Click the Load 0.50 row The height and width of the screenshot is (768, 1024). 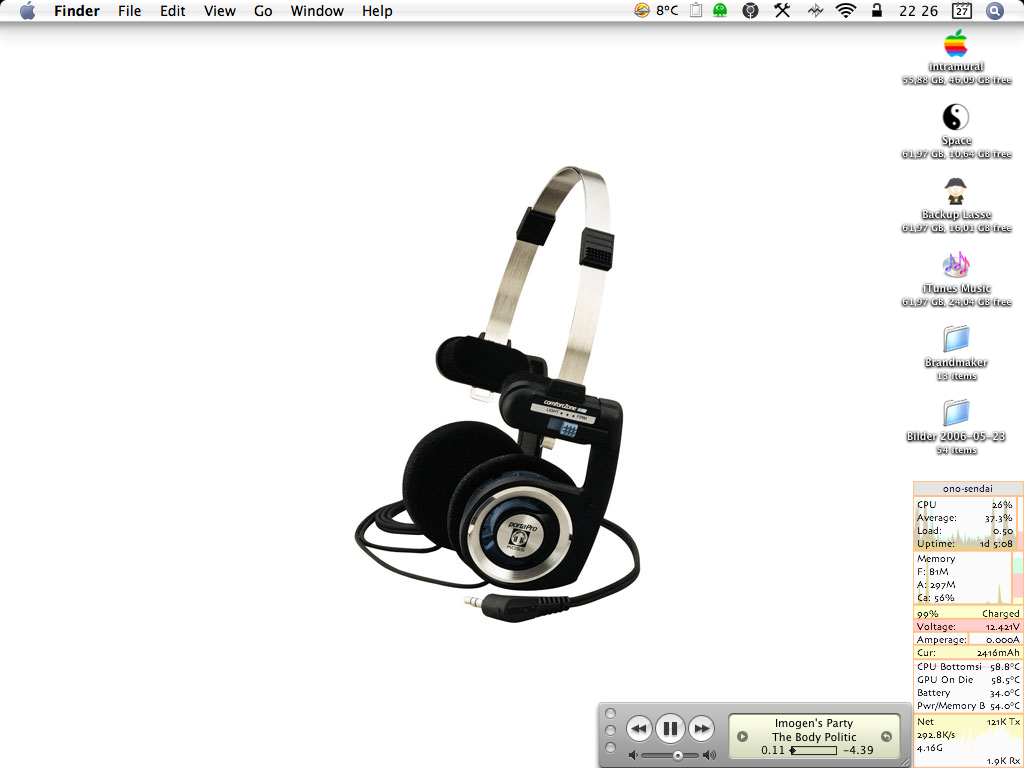click(965, 531)
